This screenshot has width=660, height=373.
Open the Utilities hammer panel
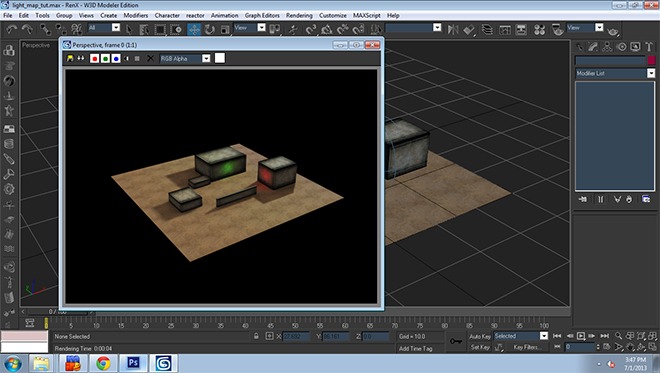[x=649, y=47]
